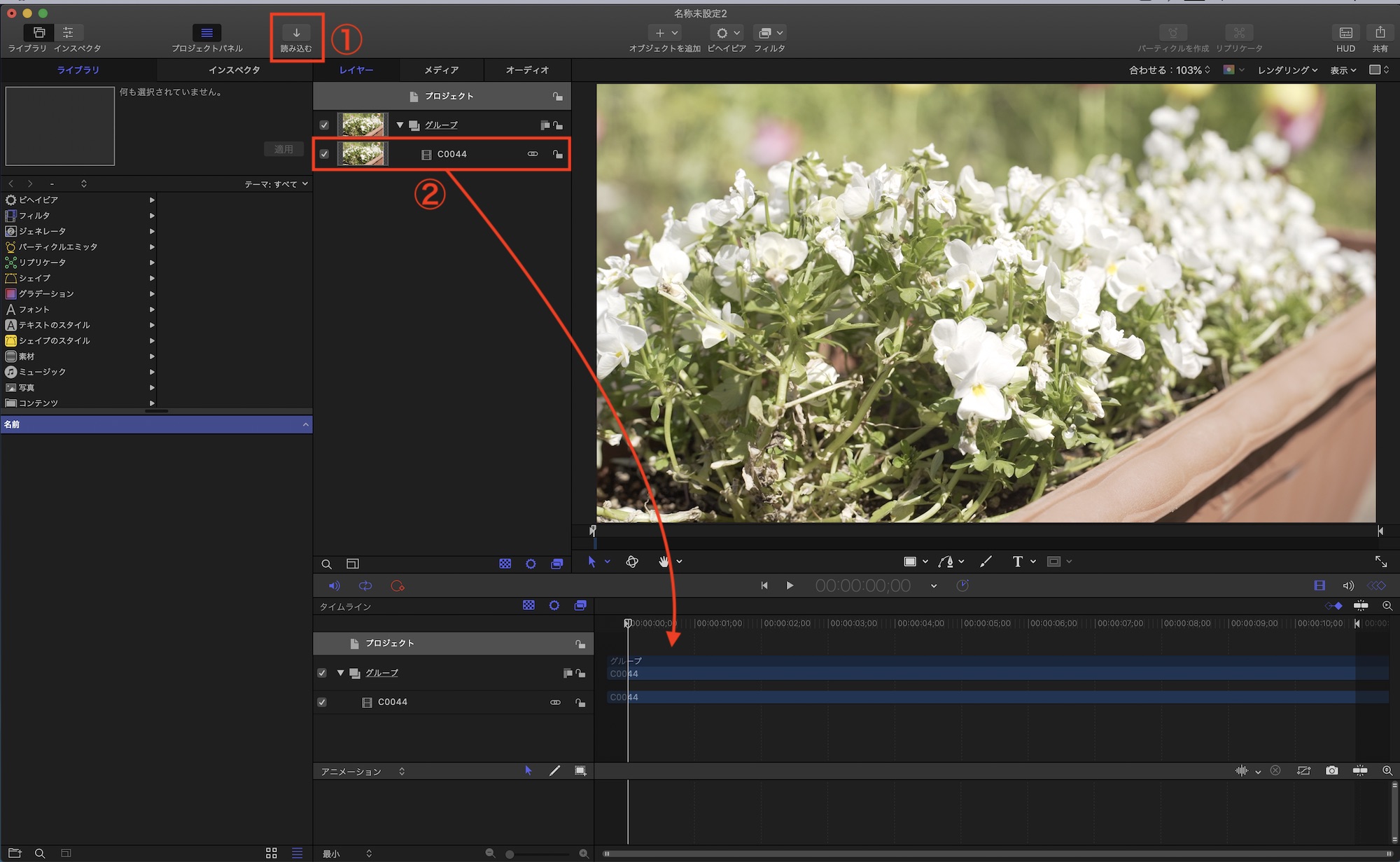Select the hand pan tool

pyautogui.click(x=664, y=562)
